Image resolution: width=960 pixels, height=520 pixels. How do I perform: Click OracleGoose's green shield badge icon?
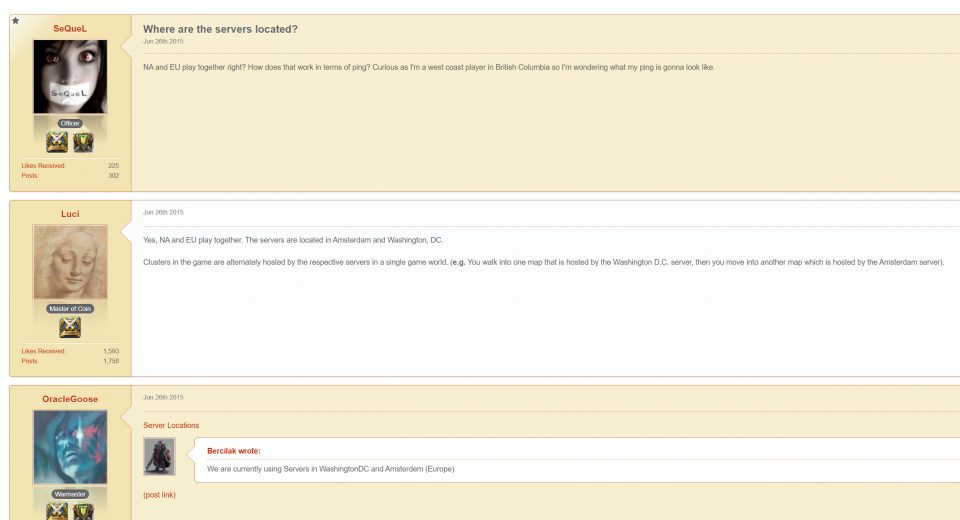[x=83, y=511]
